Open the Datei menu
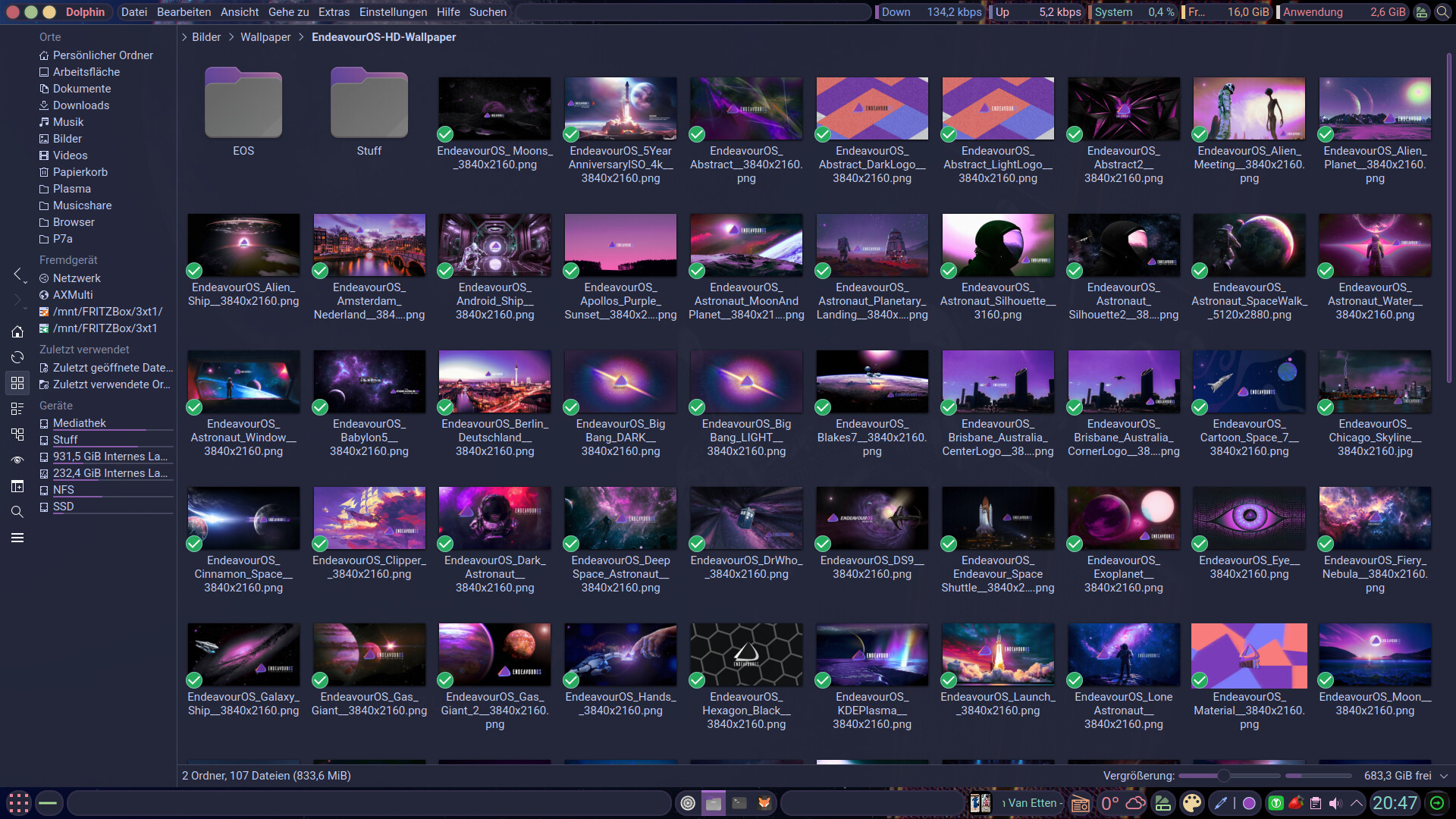This screenshot has height=819, width=1456. pos(134,12)
